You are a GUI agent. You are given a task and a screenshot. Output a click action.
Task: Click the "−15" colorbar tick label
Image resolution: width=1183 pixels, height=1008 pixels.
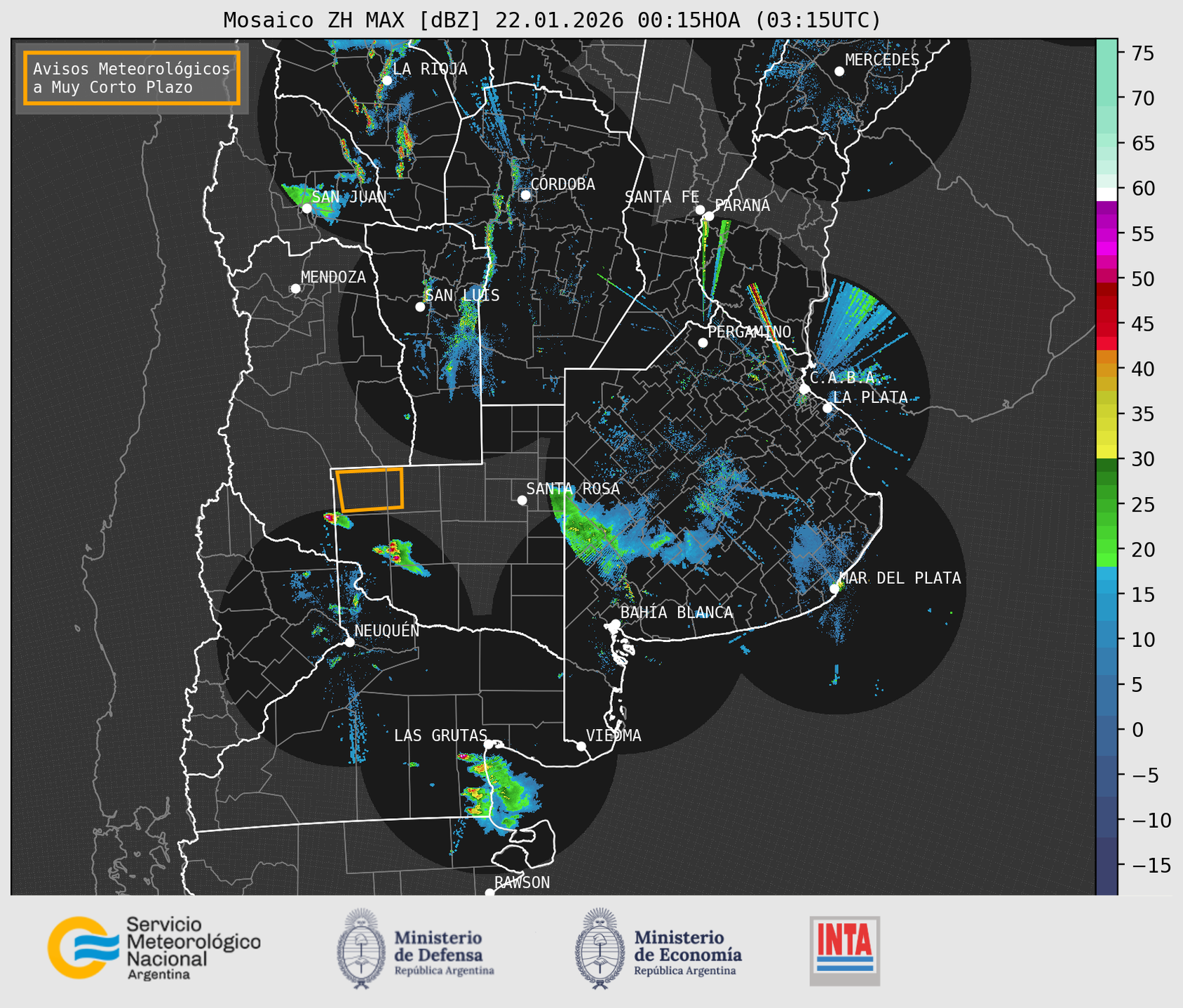[x=1151, y=866]
